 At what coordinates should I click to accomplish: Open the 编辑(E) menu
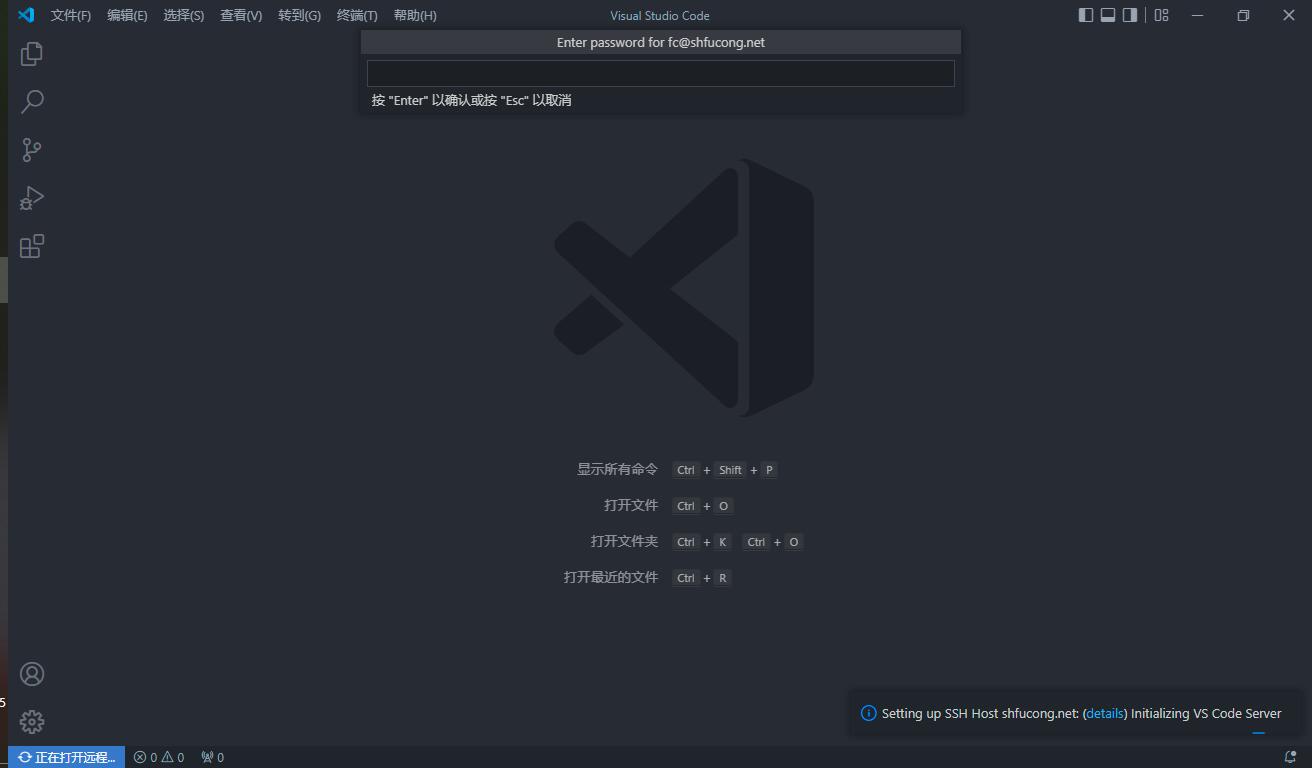click(x=127, y=15)
